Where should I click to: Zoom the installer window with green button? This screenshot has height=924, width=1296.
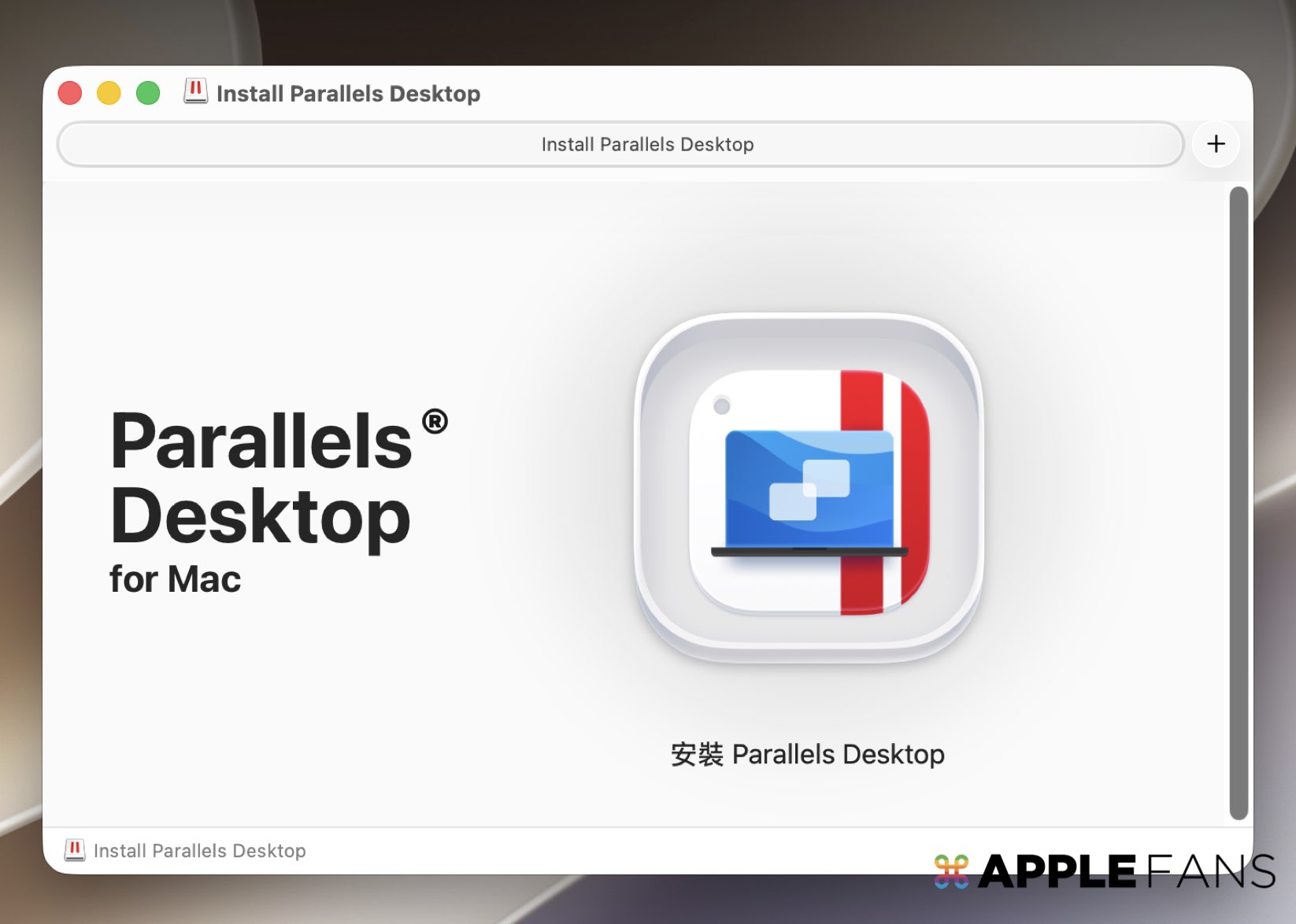pos(148,93)
